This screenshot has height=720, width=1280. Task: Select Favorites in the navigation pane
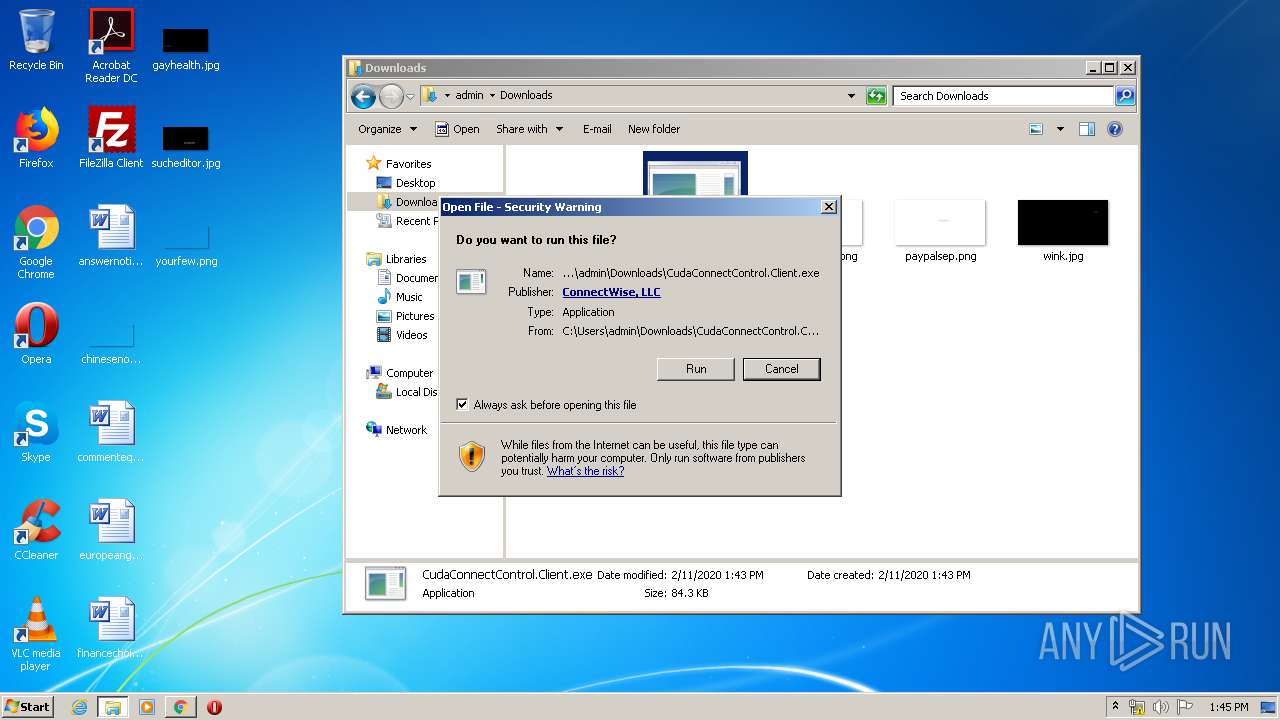(399, 164)
